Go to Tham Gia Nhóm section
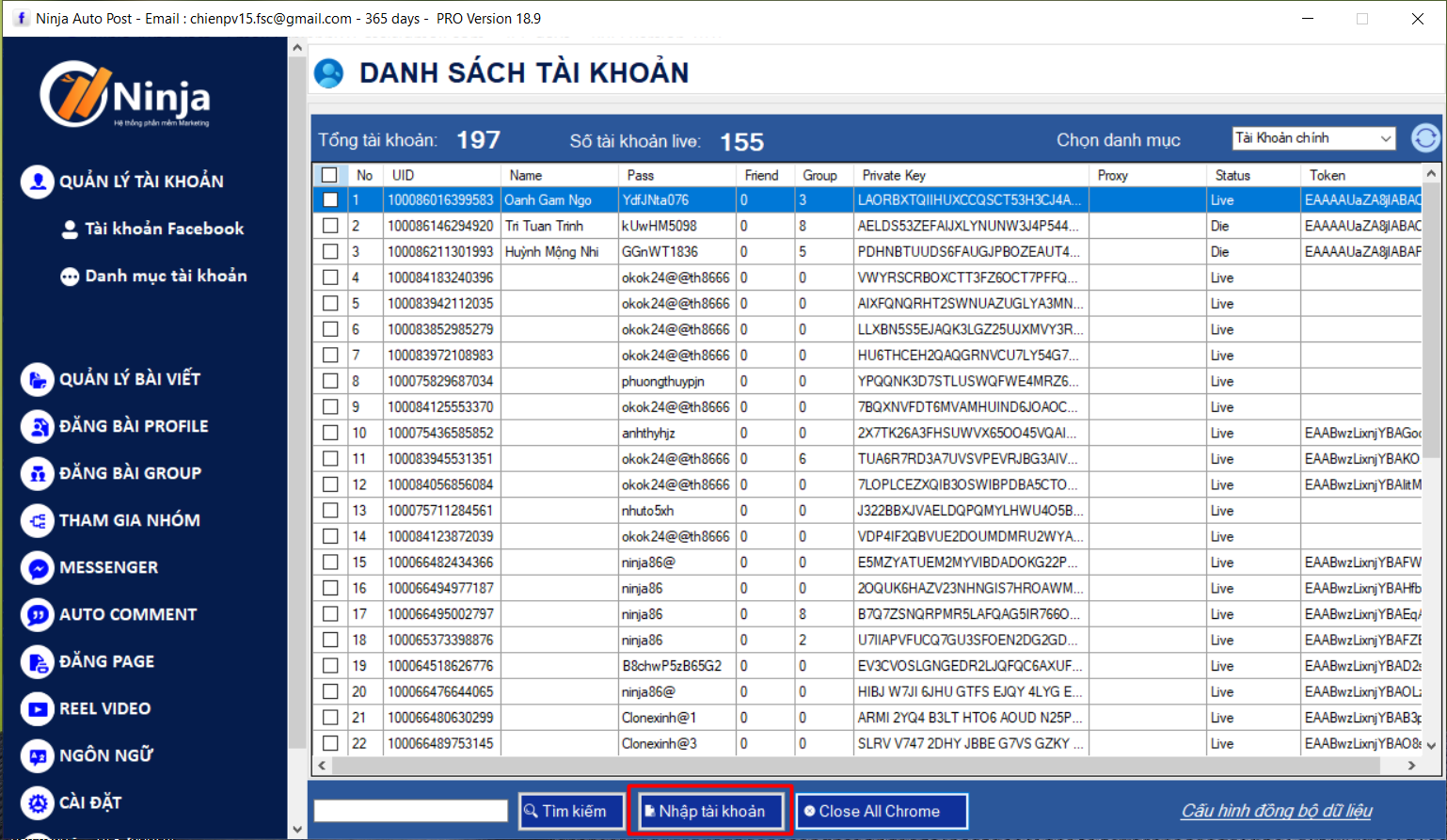This screenshot has width=1447, height=840. 130,520
